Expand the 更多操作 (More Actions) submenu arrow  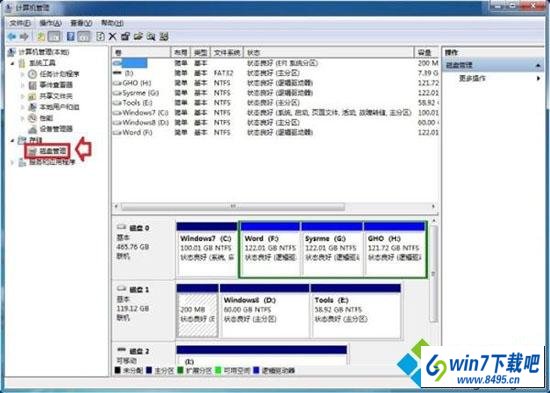(538, 78)
